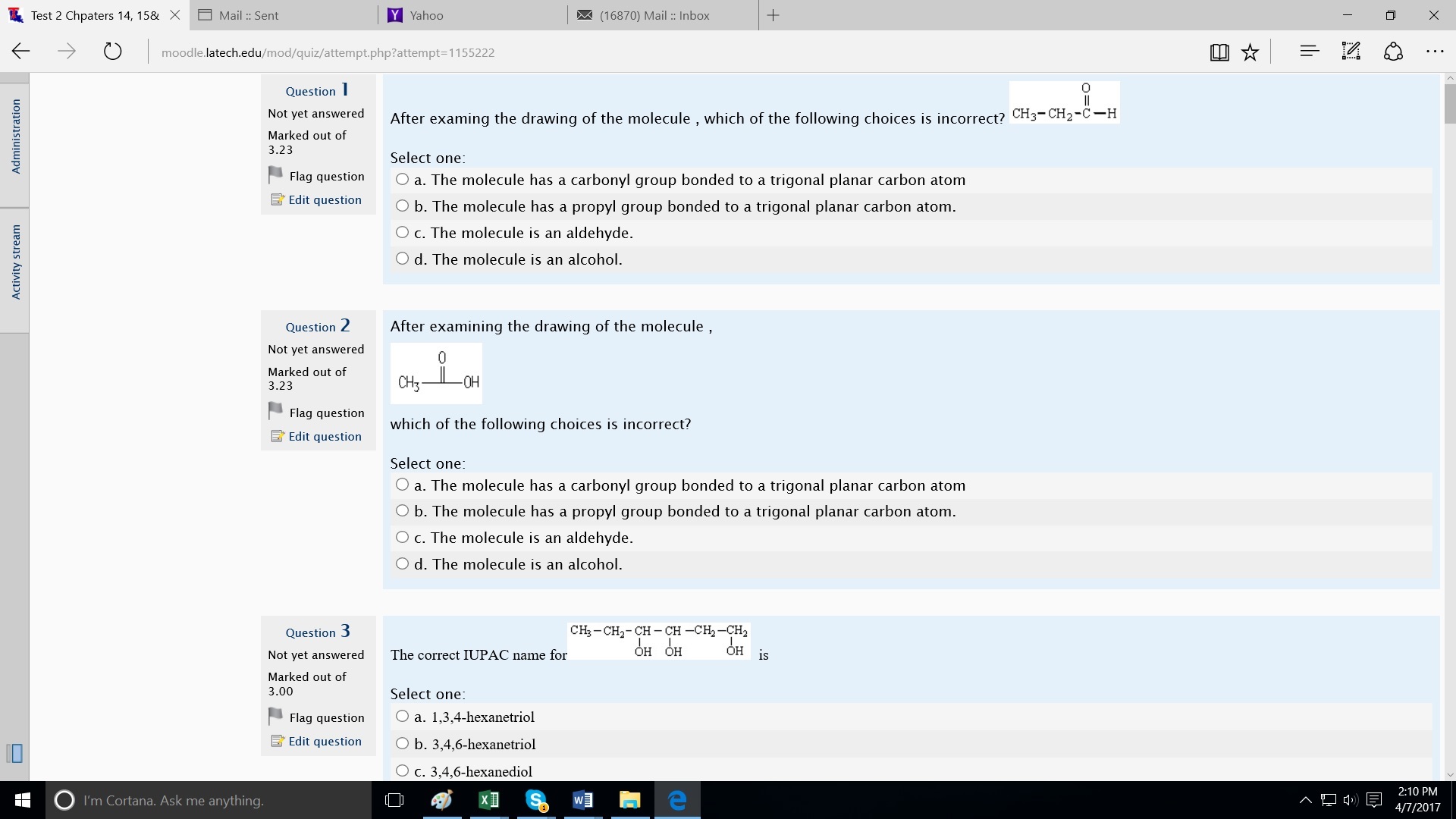Click the volume tray icon
Image resolution: width=1456 pixels, height=819 pixels.
coord(1351,800)
